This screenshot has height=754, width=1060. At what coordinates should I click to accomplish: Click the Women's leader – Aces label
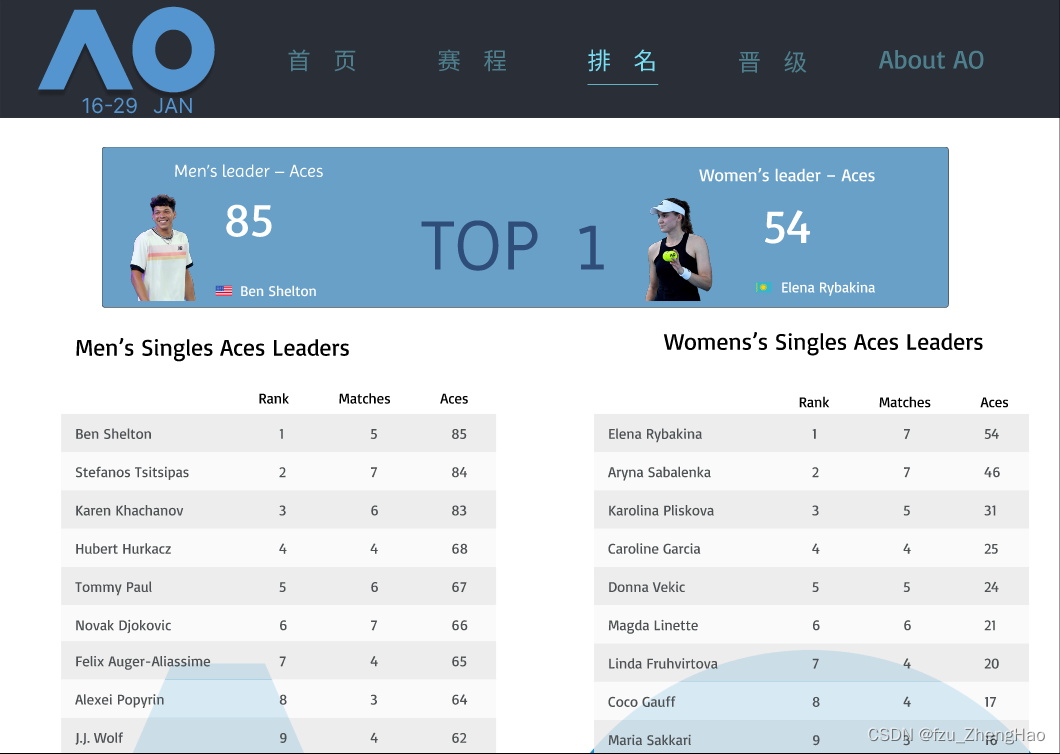(787, 176)
